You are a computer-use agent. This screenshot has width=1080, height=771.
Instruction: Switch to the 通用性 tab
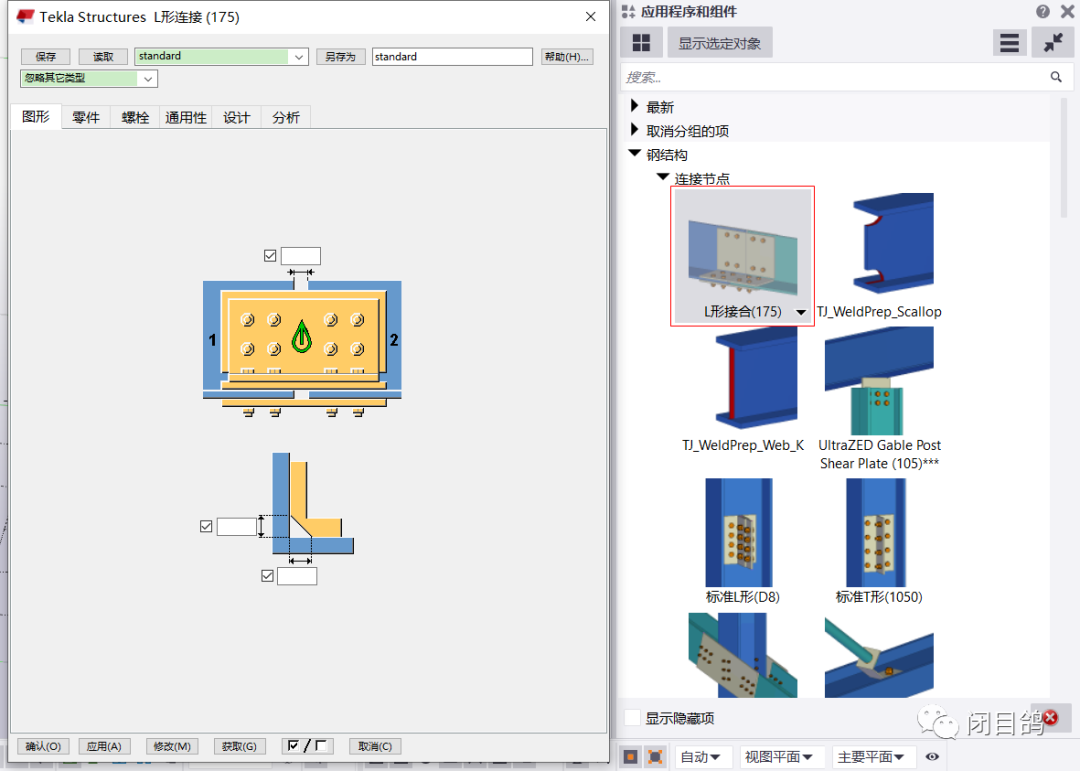(x=186, y=118)
